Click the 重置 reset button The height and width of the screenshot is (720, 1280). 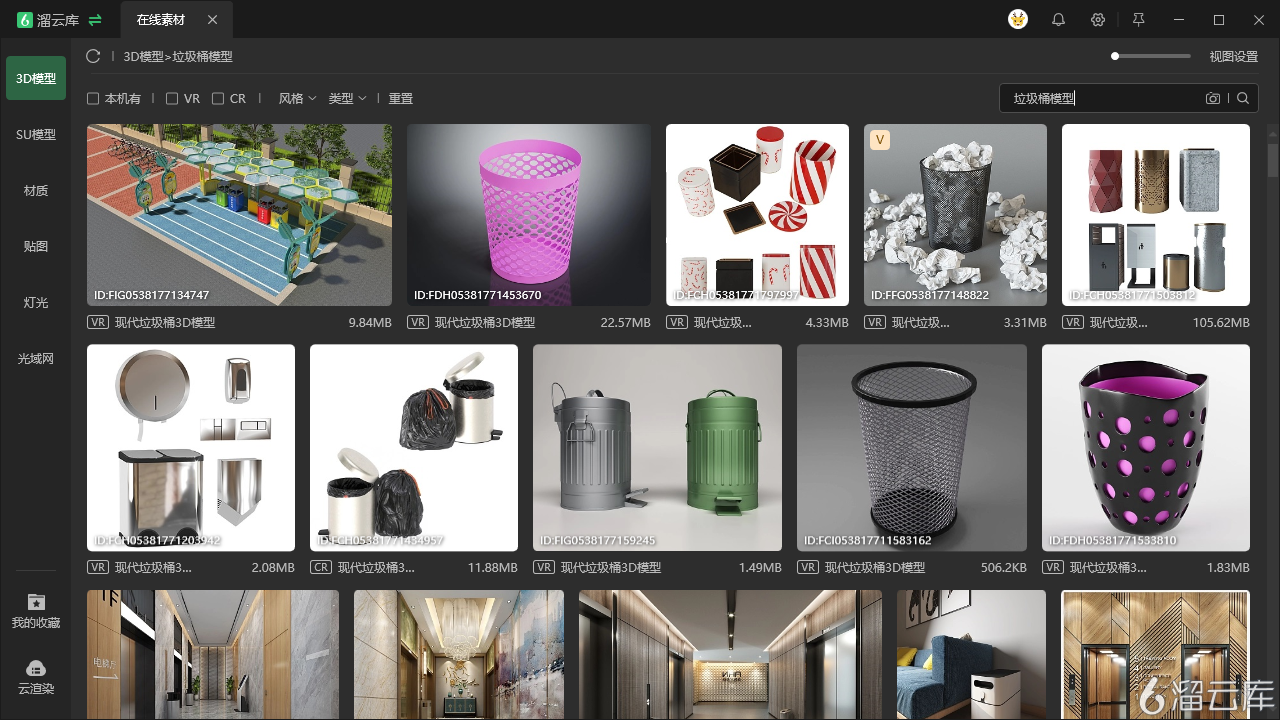click(x=401, y=99)
